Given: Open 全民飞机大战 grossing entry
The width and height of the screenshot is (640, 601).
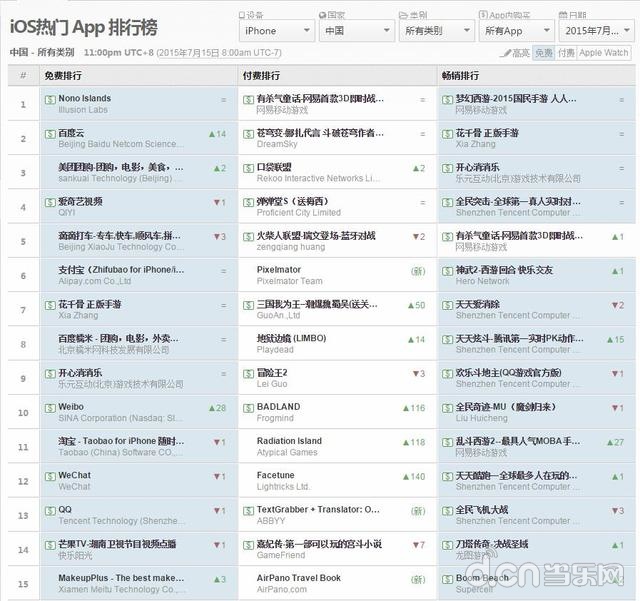Looking at the screenshot, I should tap(482, 510).
